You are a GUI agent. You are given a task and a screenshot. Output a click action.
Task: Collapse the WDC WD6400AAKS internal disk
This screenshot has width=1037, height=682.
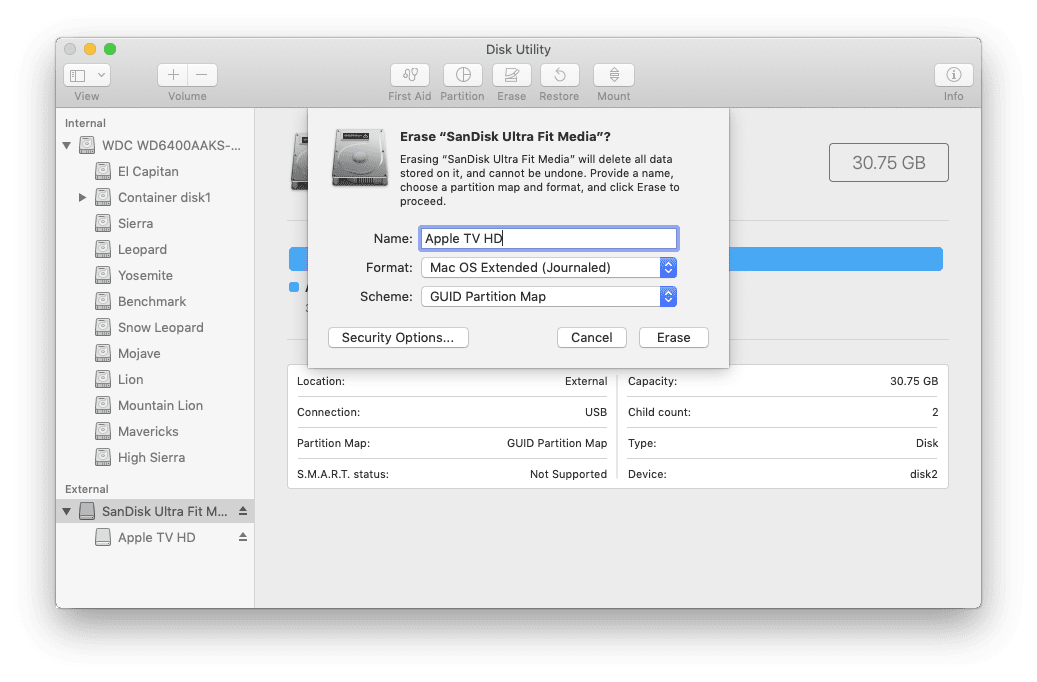67,146
